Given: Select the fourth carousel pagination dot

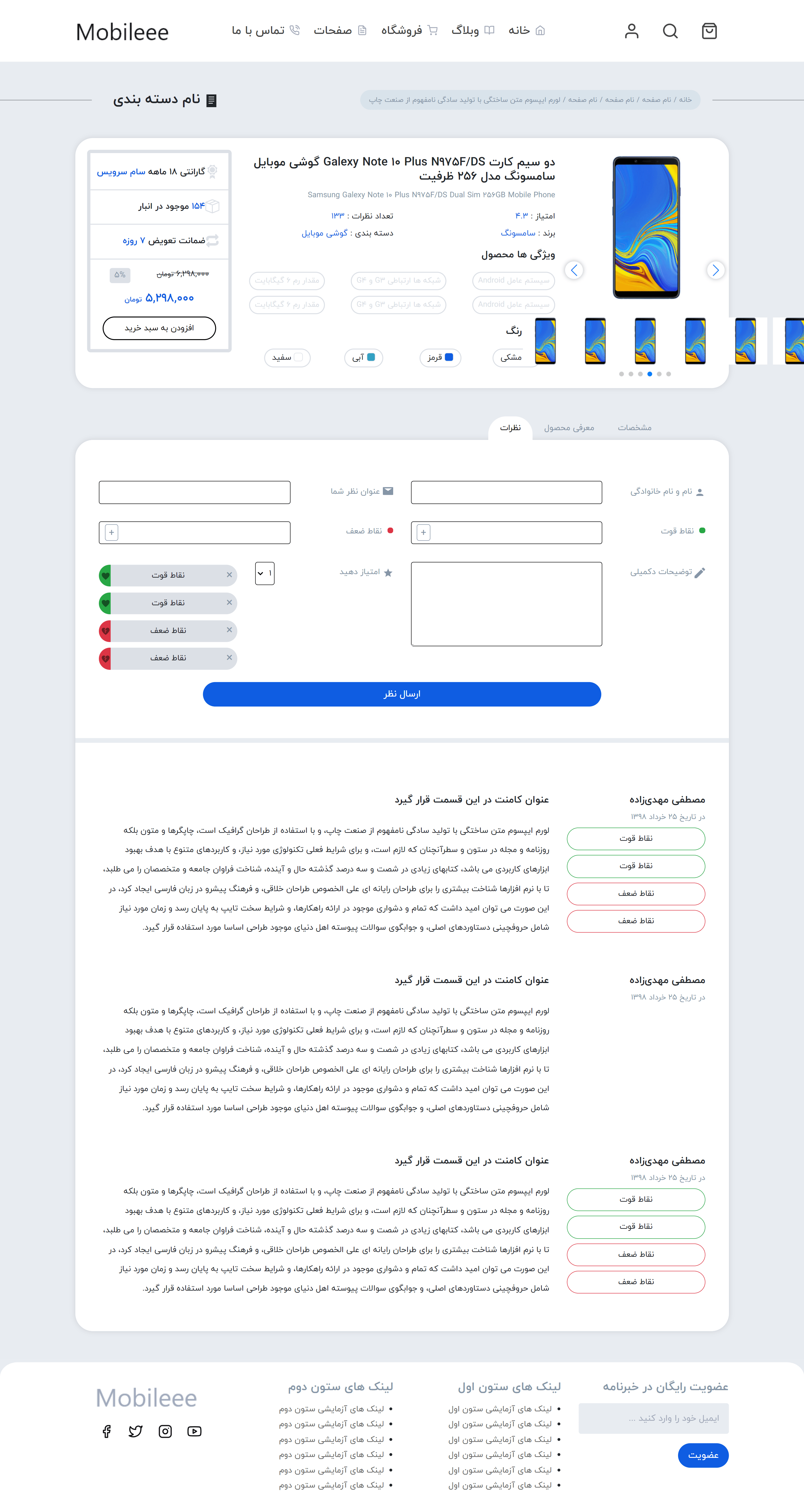Looking at the screenshot, I should click(x=650, y=374).
